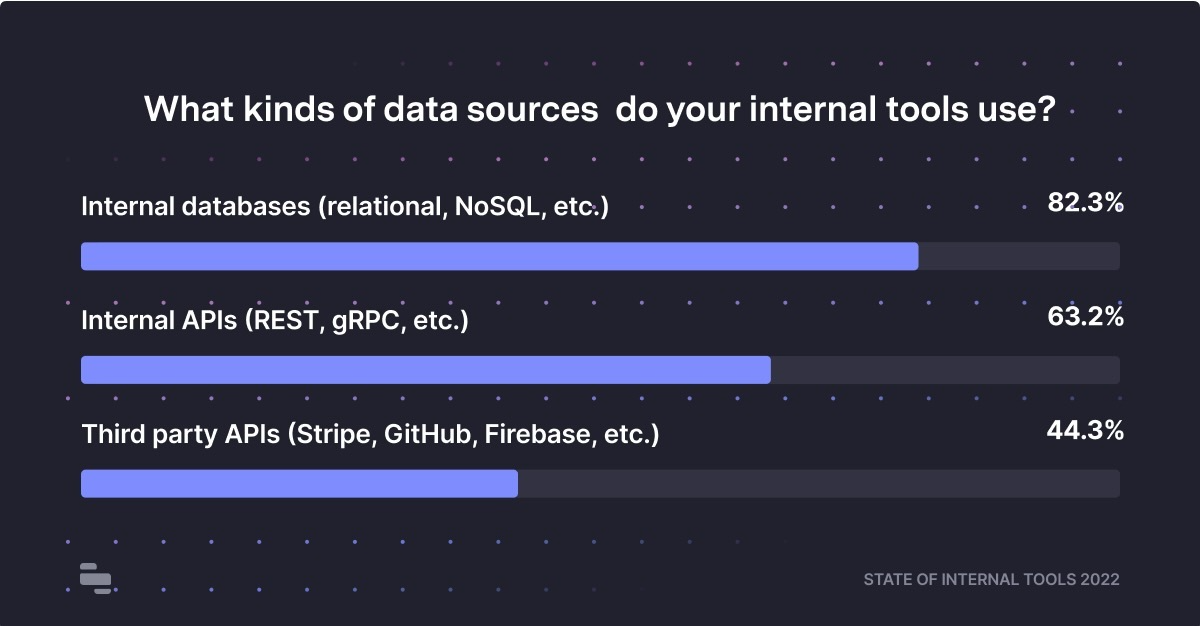1200x626 pixels.
Task: Click the Retool logo icon
Action: (x=96, y=578)
